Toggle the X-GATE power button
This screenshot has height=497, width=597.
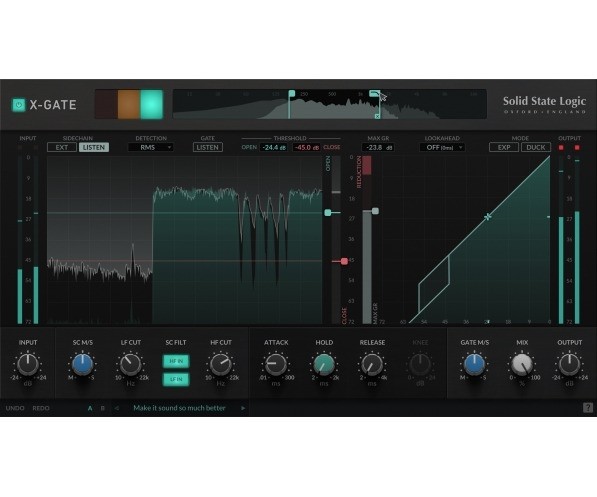pos(18,105)
